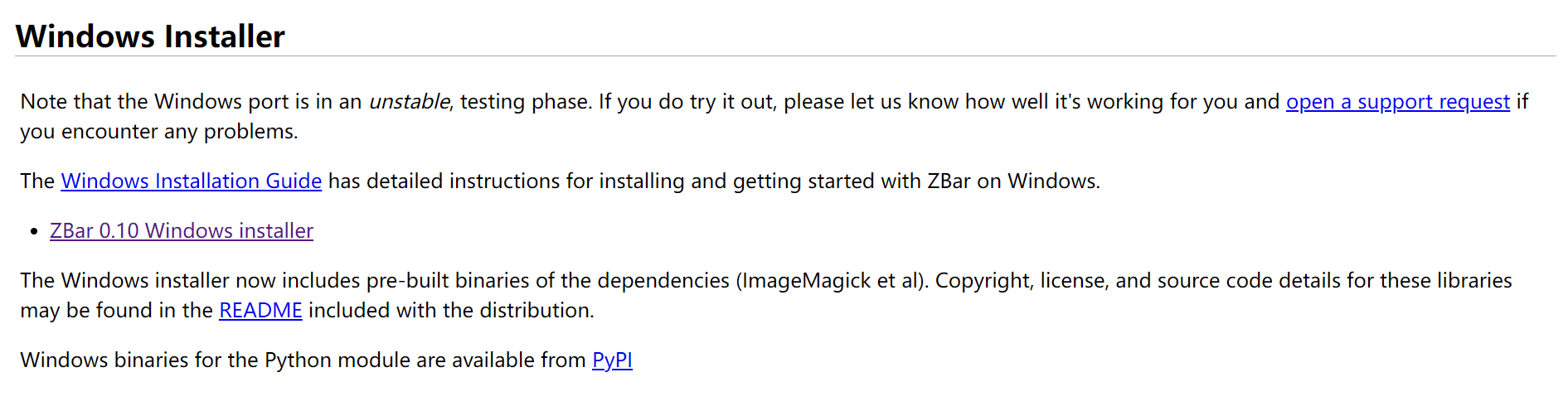Click the horizontal rule under the heading
Screen dimensions: 1568x411
[784, 56]
